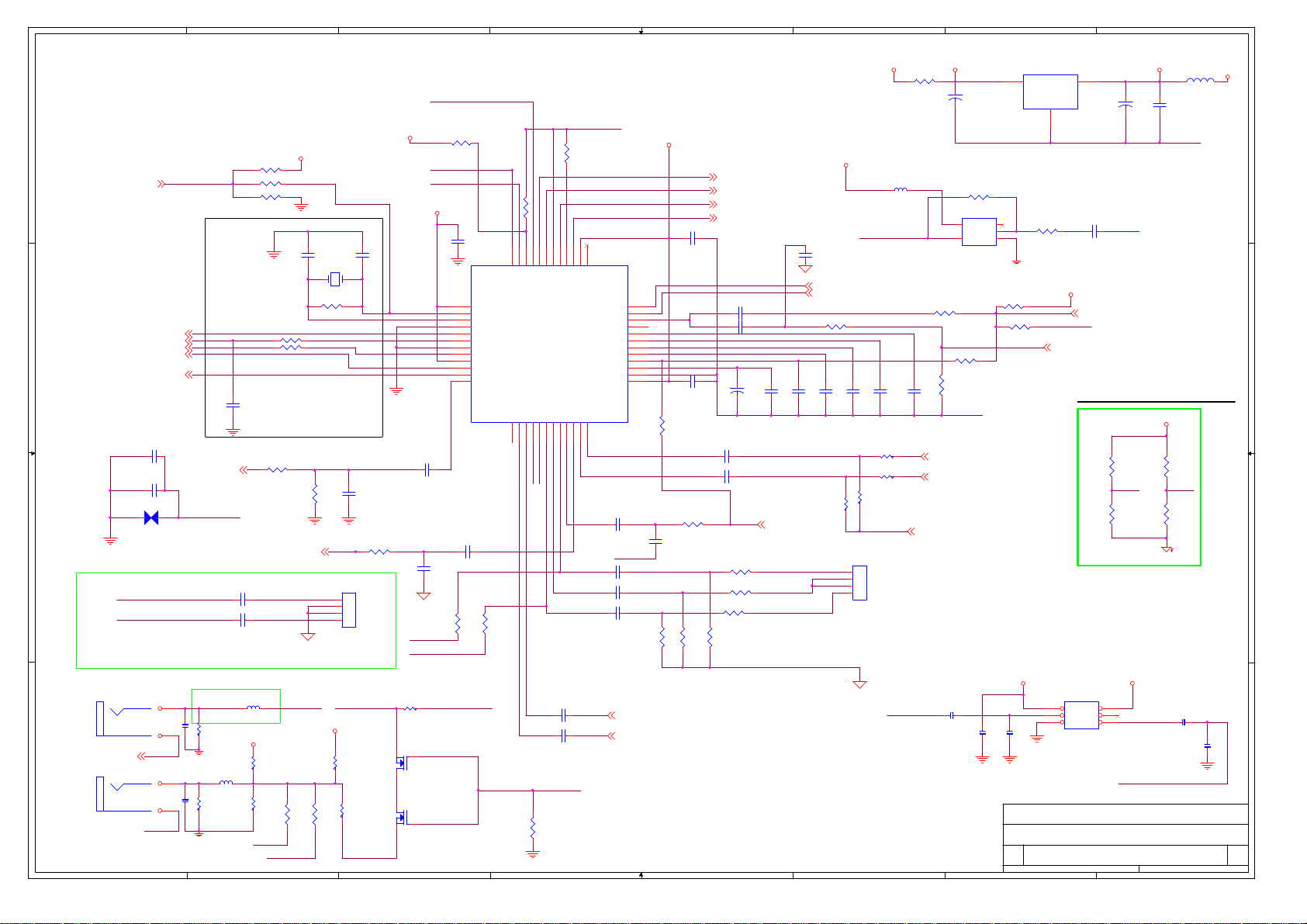Select the top resistor of the three-resistor group
This screenshot has height=924, width=1307.
click(270, 170)
